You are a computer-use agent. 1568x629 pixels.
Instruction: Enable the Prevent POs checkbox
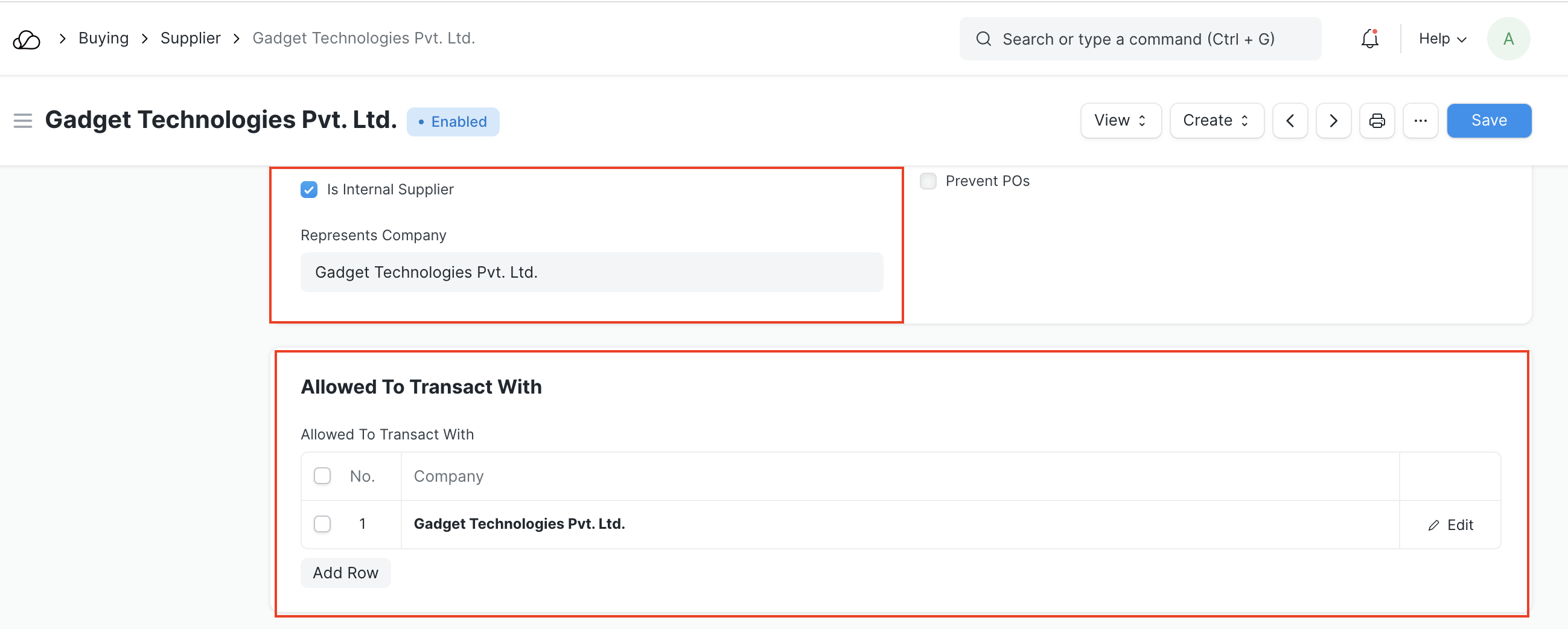coord(928,181)
